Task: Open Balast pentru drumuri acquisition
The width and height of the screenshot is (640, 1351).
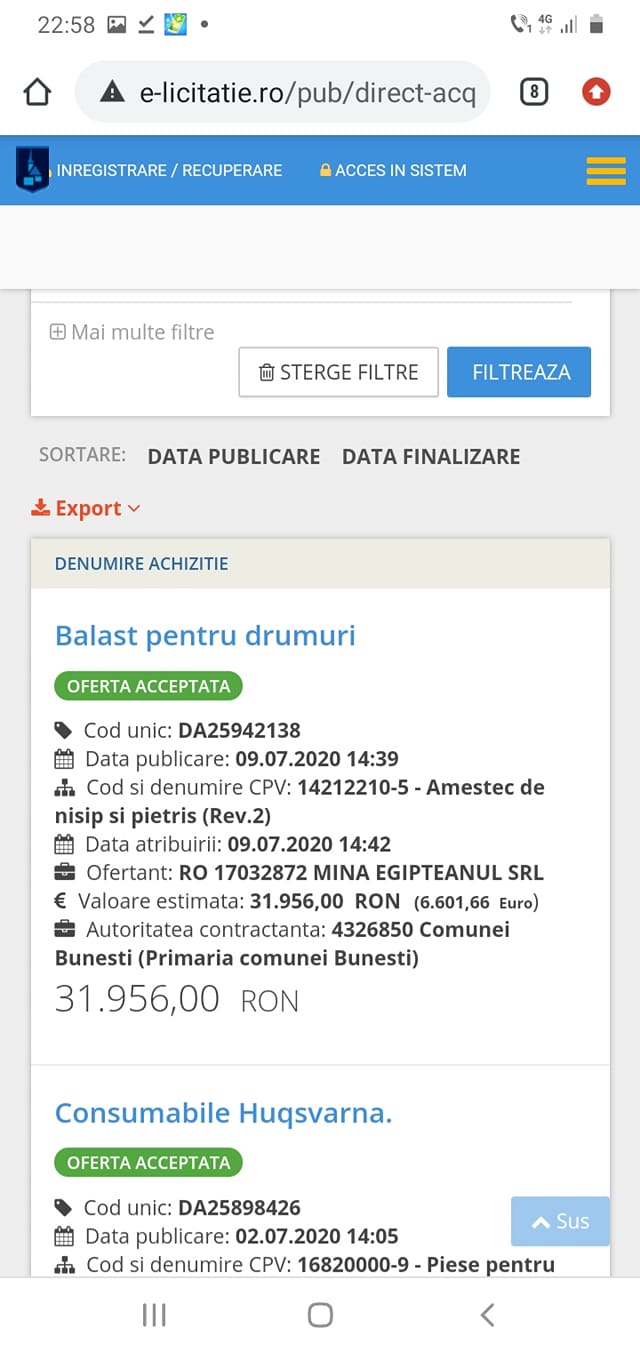Action: pos(205,635)
